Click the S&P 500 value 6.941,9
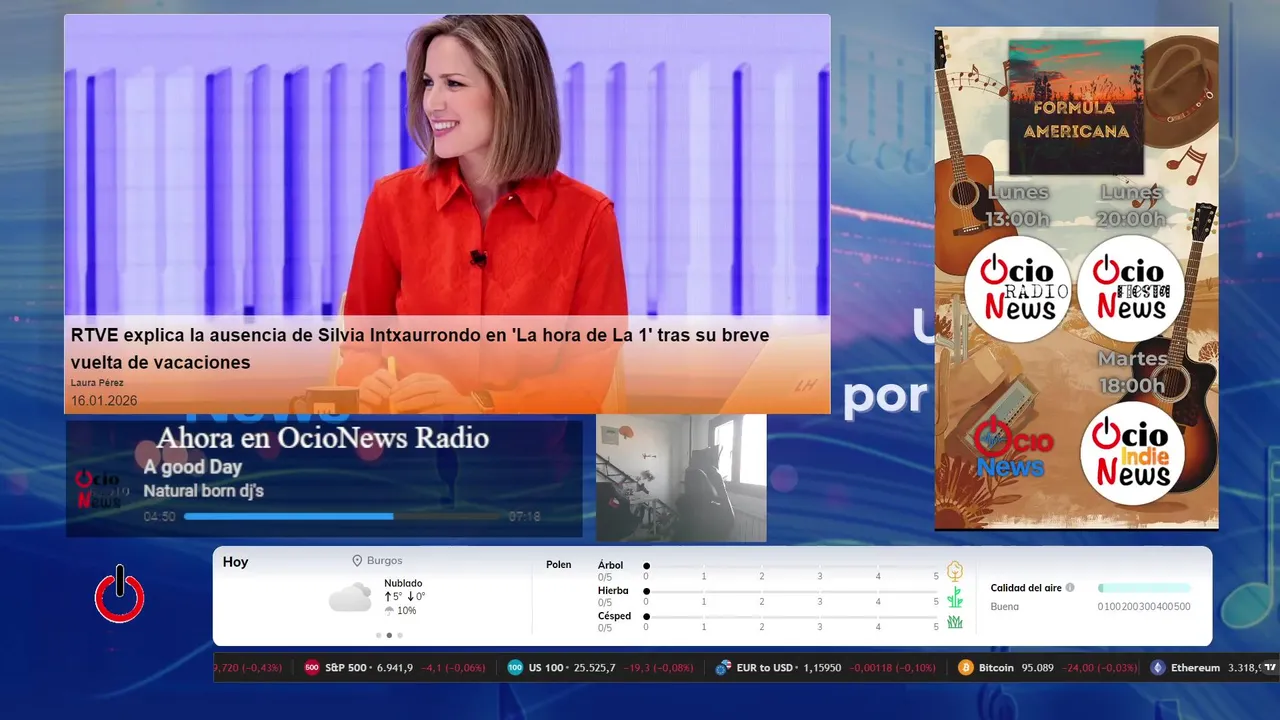This screenshot has width=1280, height=720. (395, 667)
